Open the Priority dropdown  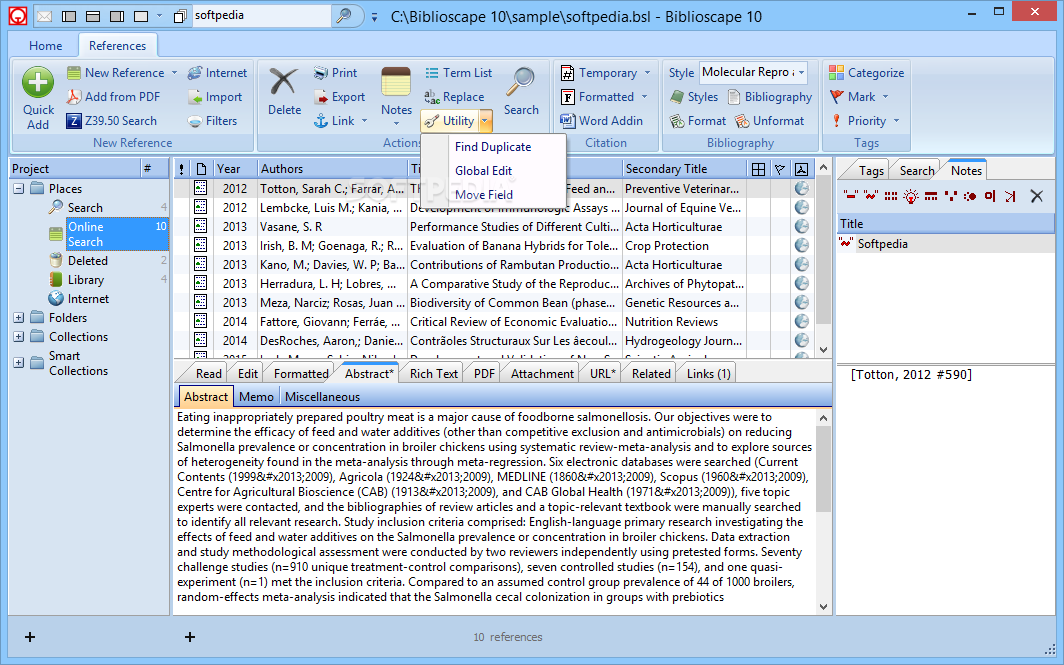point(896,121)
